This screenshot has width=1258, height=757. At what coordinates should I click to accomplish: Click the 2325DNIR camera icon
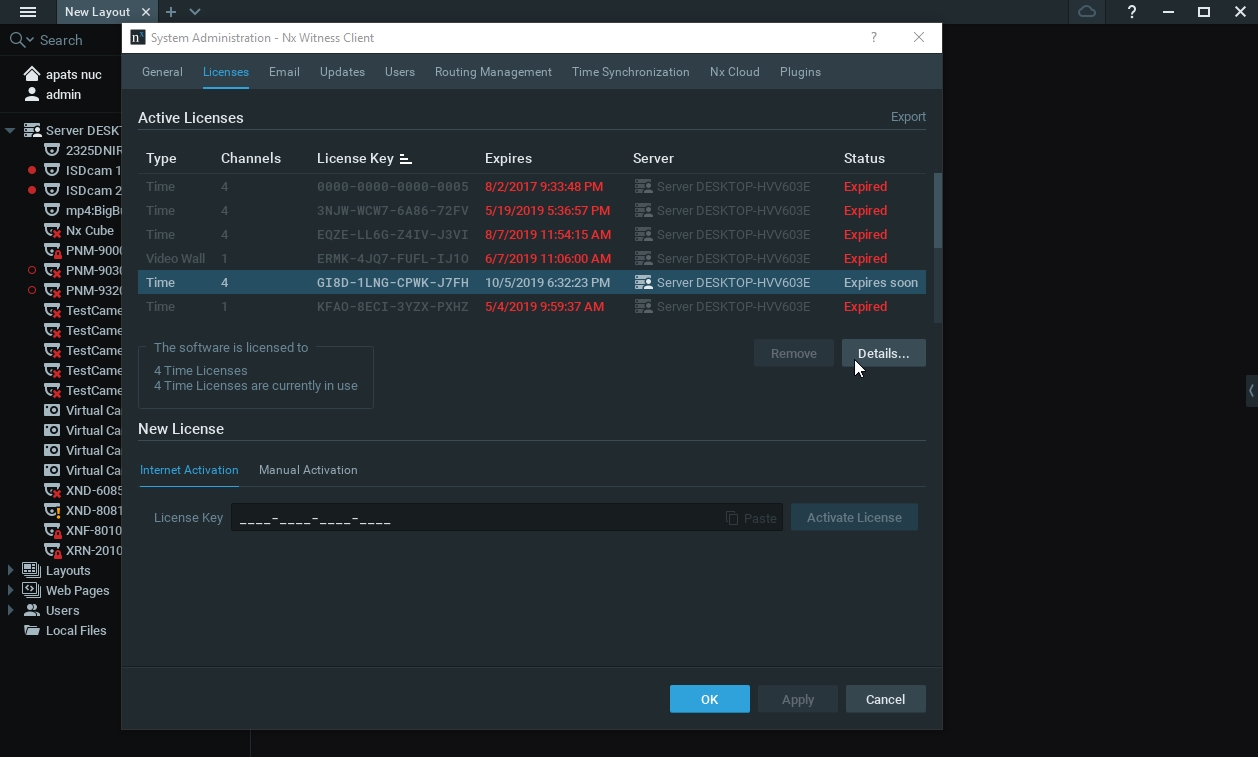[x=52, y=150]
